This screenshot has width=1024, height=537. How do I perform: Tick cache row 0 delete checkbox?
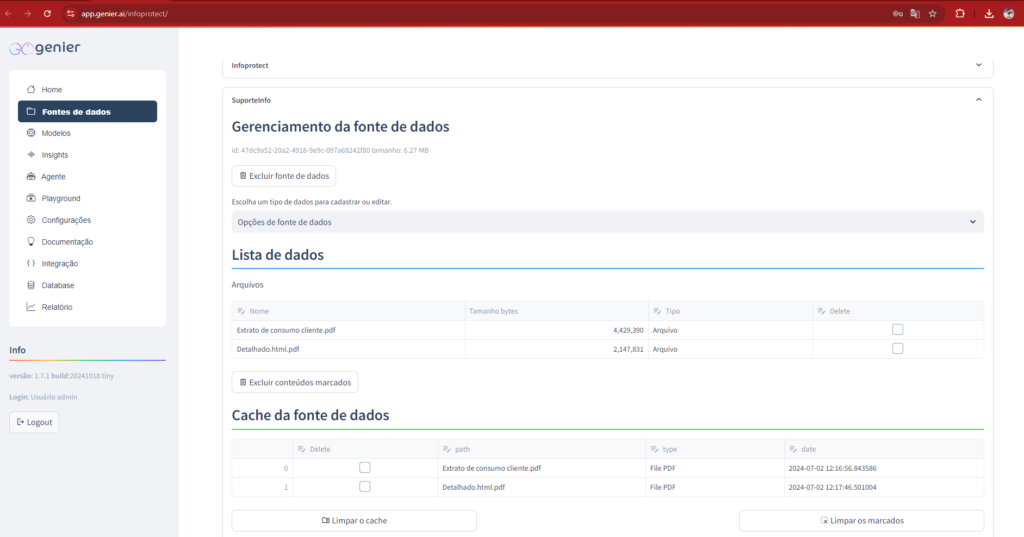point(364,467)
